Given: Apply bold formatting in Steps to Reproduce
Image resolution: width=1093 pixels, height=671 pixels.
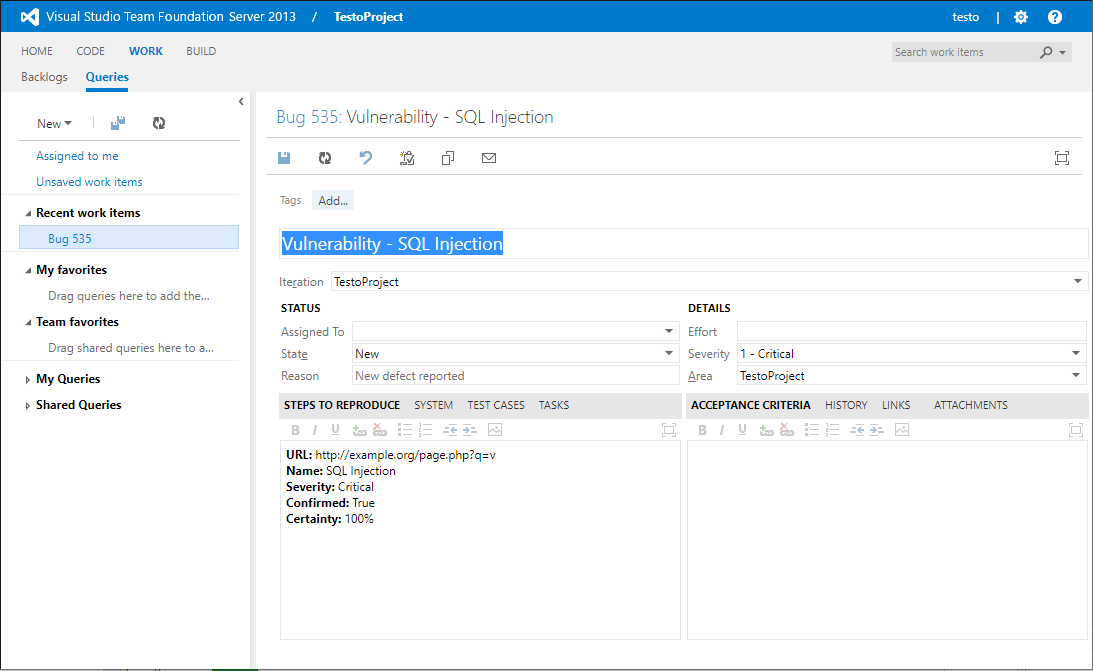Looking at the screenshot, I should [295, 429].
